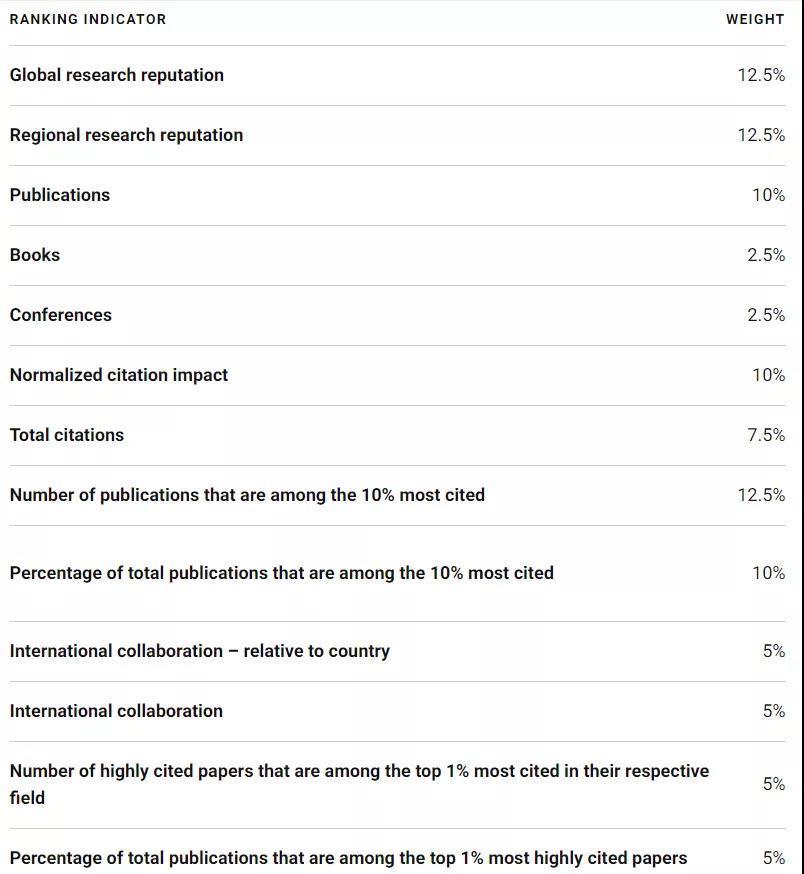Image resolution: width=804 pixels, height=874 pixels.
Task: Click the Regional research reputation indicator
Action: 126,135
